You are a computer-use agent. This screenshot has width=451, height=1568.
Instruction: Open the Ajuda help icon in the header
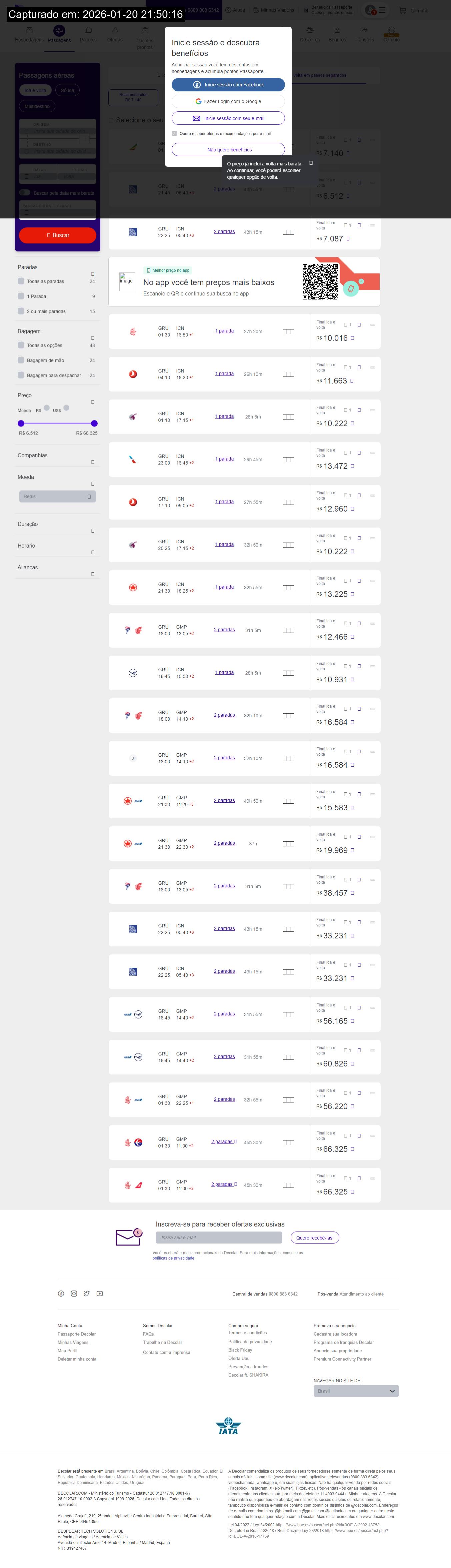(x=228, y=10)
